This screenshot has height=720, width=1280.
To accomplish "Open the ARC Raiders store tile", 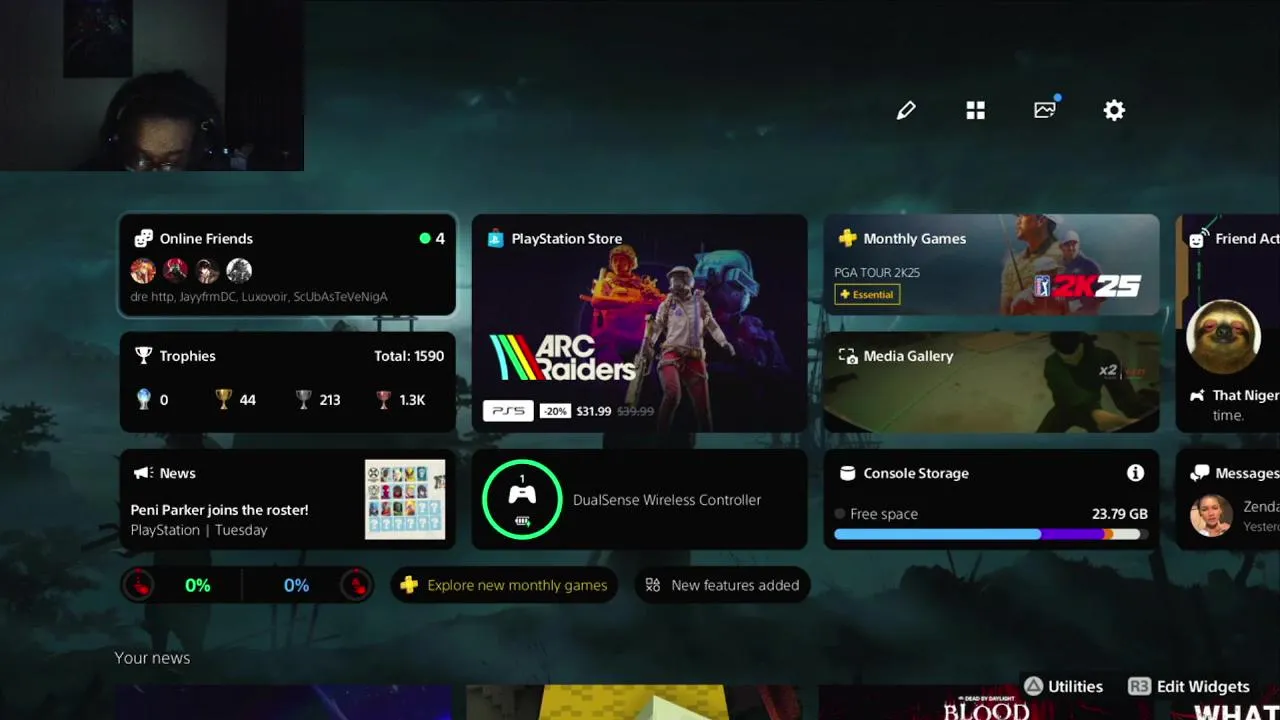I will pos(640,323).
